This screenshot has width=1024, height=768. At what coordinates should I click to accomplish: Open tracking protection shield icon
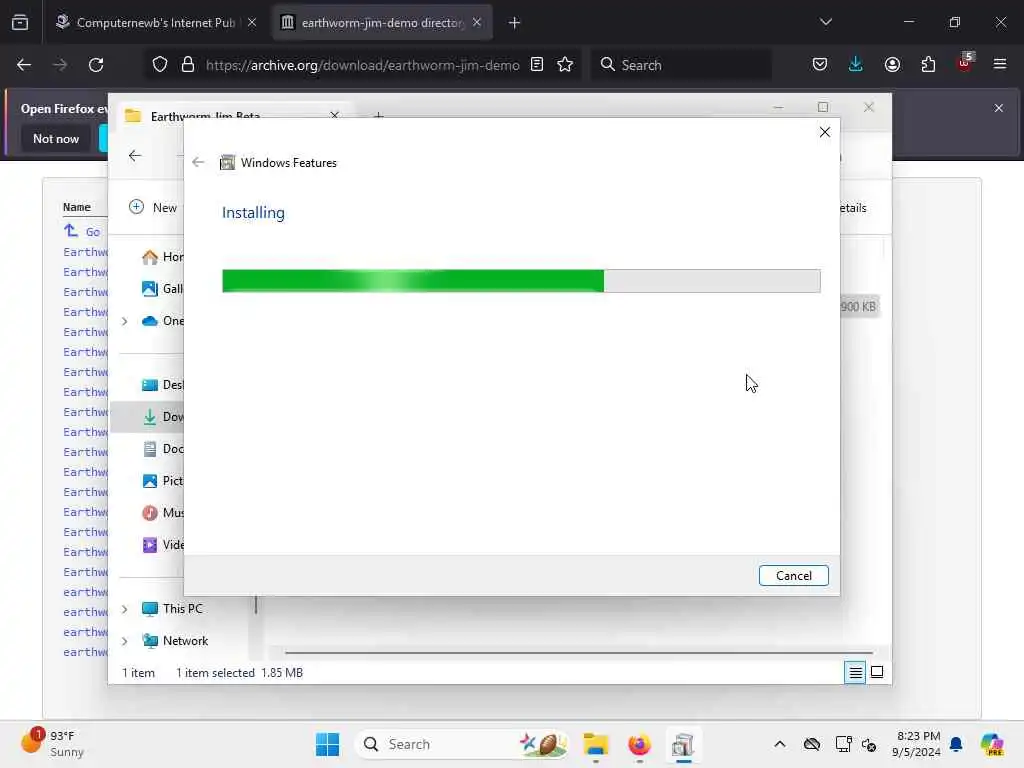pyautogui.click(x=160, y=65)
